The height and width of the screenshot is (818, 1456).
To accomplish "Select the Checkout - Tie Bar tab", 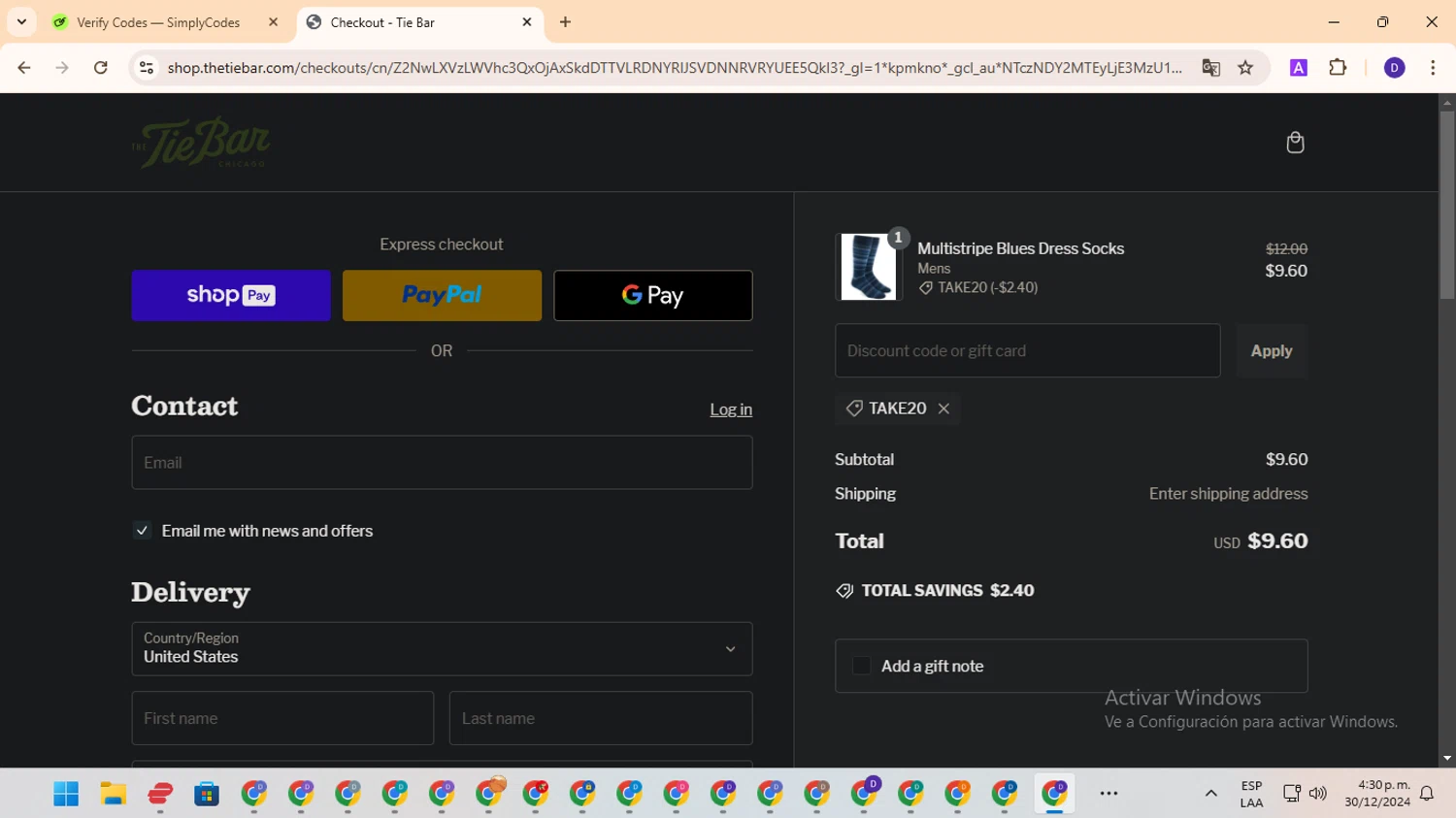I will 419,22.
